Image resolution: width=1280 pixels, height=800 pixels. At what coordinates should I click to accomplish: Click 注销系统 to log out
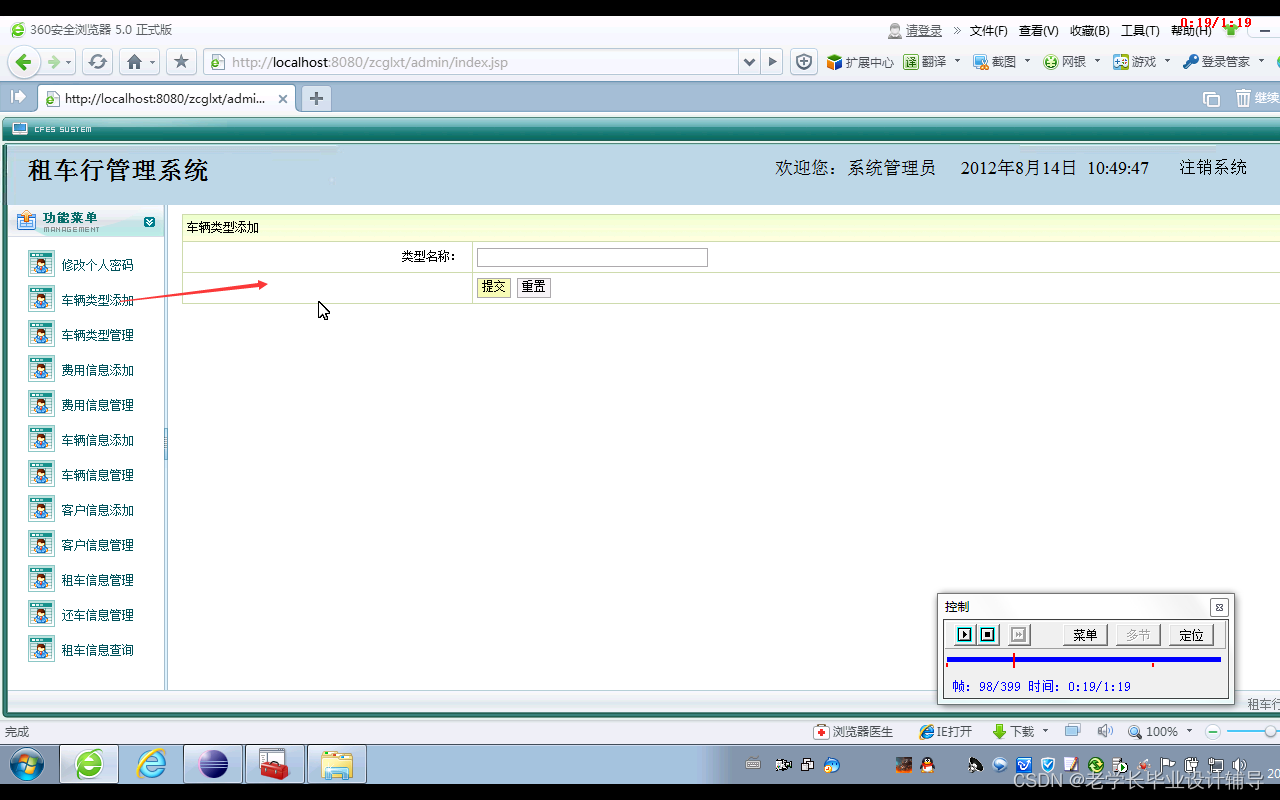[1212, 167]
